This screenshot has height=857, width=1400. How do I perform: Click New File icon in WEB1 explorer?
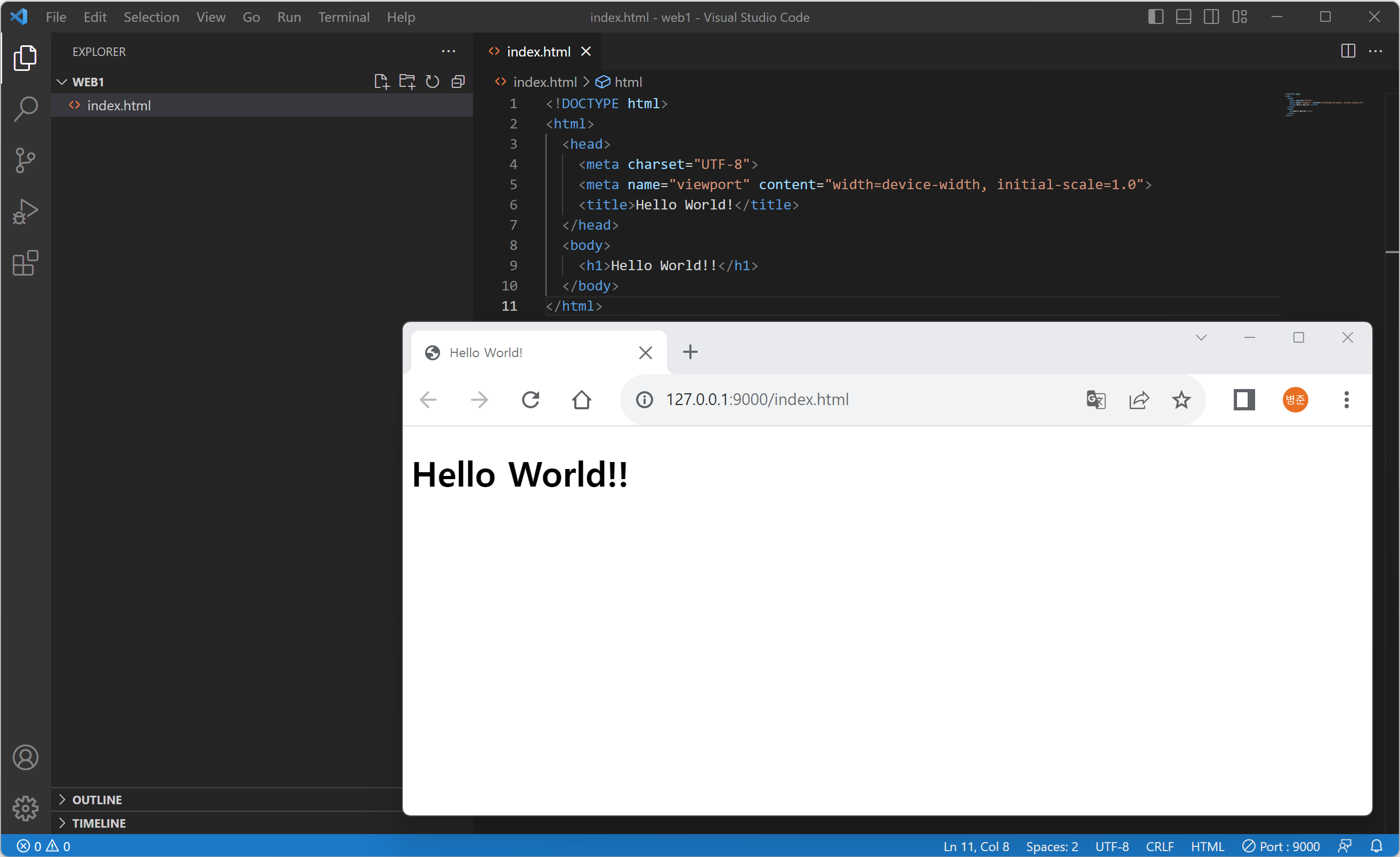[x=381, y=82]
